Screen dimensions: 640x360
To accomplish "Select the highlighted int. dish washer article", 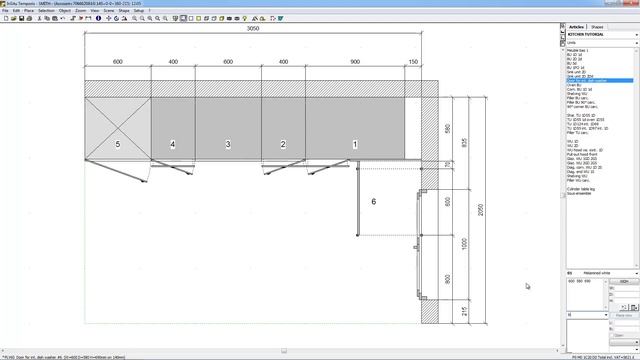I will pos(600,80).
